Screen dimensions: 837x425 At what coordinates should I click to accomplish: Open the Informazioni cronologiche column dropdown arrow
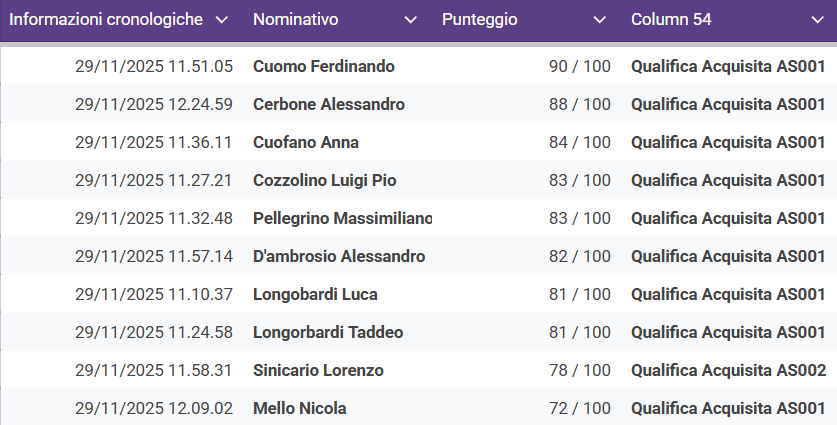[x=222, y=20]
